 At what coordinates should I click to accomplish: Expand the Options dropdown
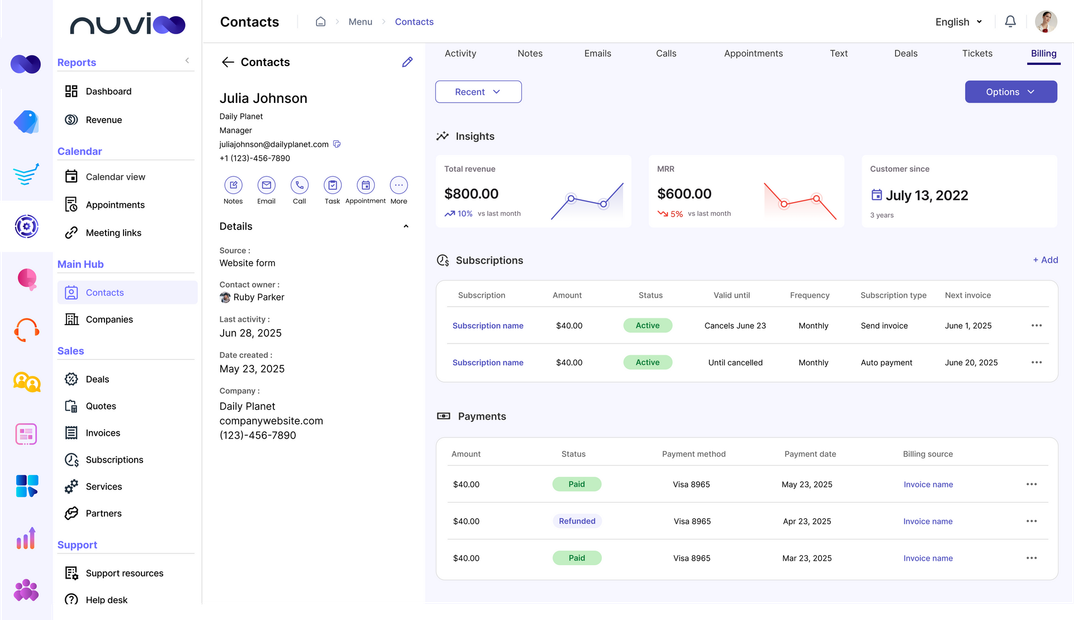pos(1010,90)
